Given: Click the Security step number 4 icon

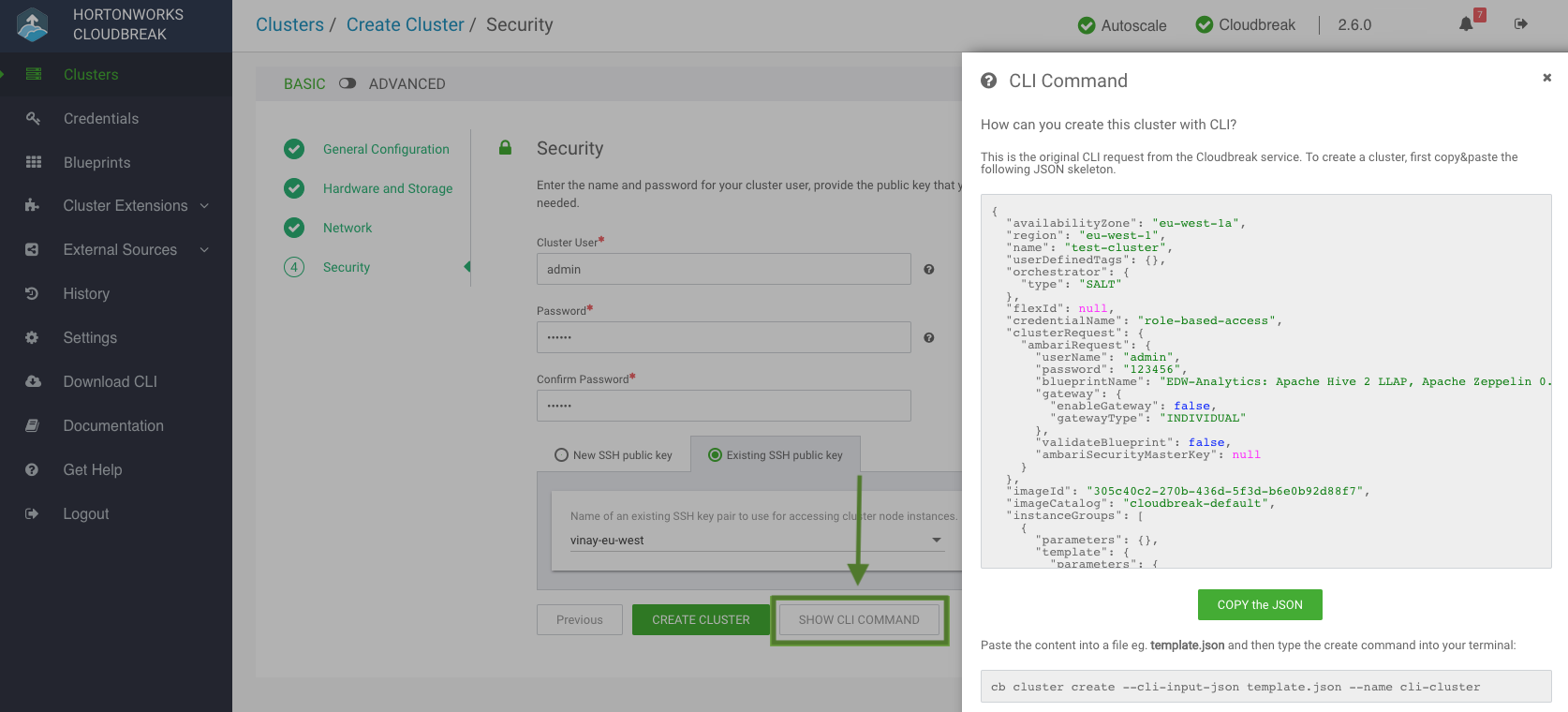Looking at the screenshot, I should tap(294, 267).
